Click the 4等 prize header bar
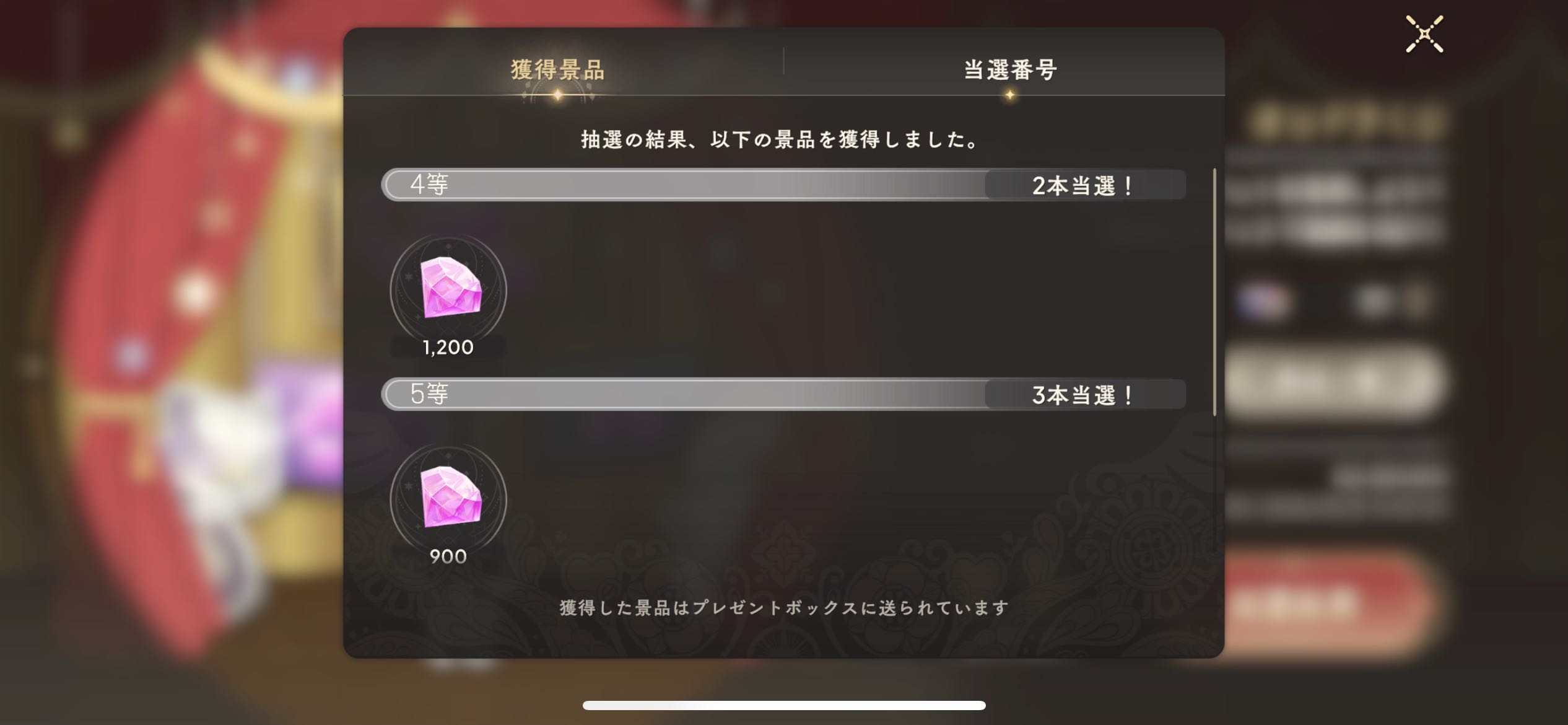The height and width of the screenshot is (725, 1568). pos(783,185)
